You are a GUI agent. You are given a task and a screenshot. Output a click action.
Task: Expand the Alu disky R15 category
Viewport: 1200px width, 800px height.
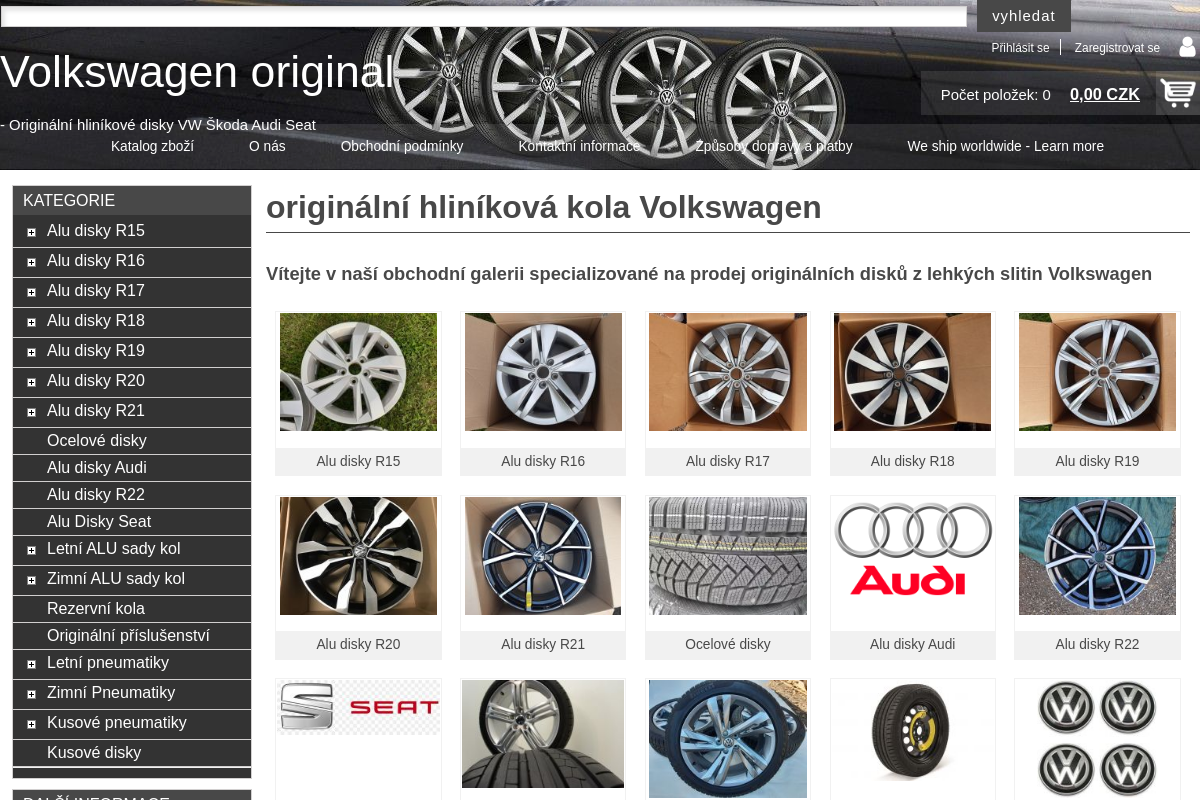click(x=32, y=232)
